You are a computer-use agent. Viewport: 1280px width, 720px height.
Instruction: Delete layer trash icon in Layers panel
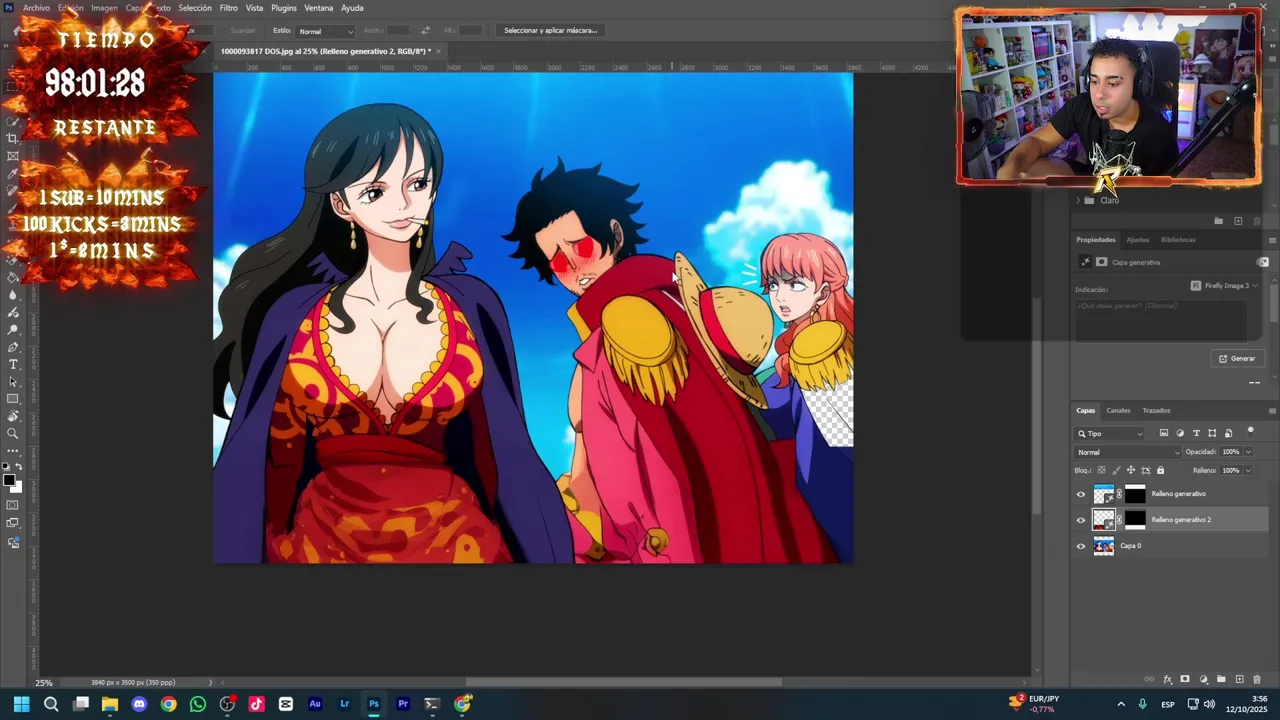(x=1257, y=680)
